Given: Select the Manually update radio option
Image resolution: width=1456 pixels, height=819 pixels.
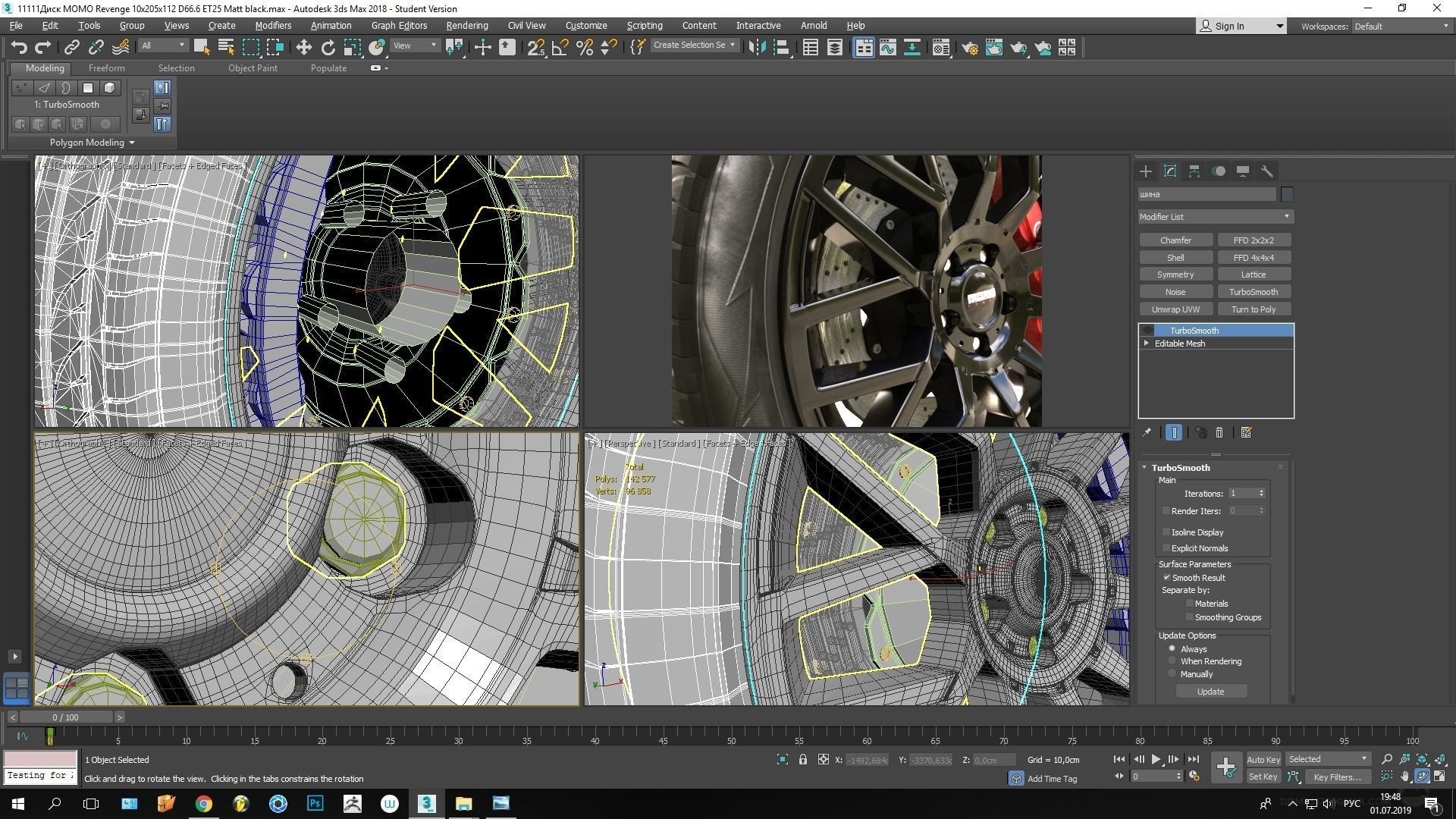Looking at the screenshot, I should 1172,674.
